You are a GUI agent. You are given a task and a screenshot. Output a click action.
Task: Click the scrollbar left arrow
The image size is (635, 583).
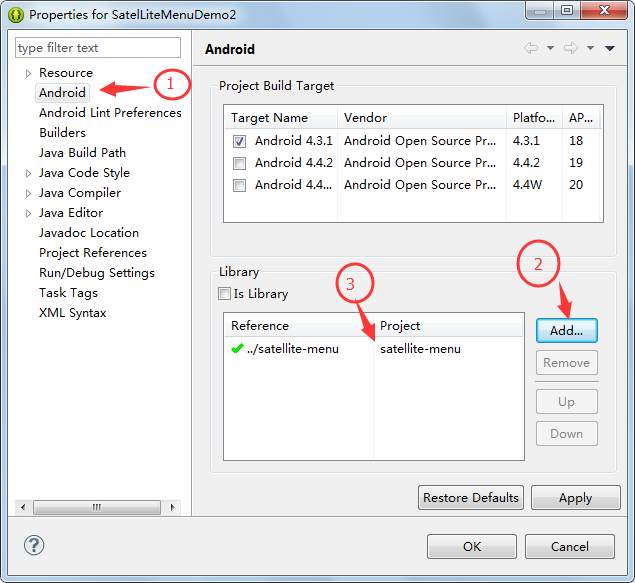(23, 507)
